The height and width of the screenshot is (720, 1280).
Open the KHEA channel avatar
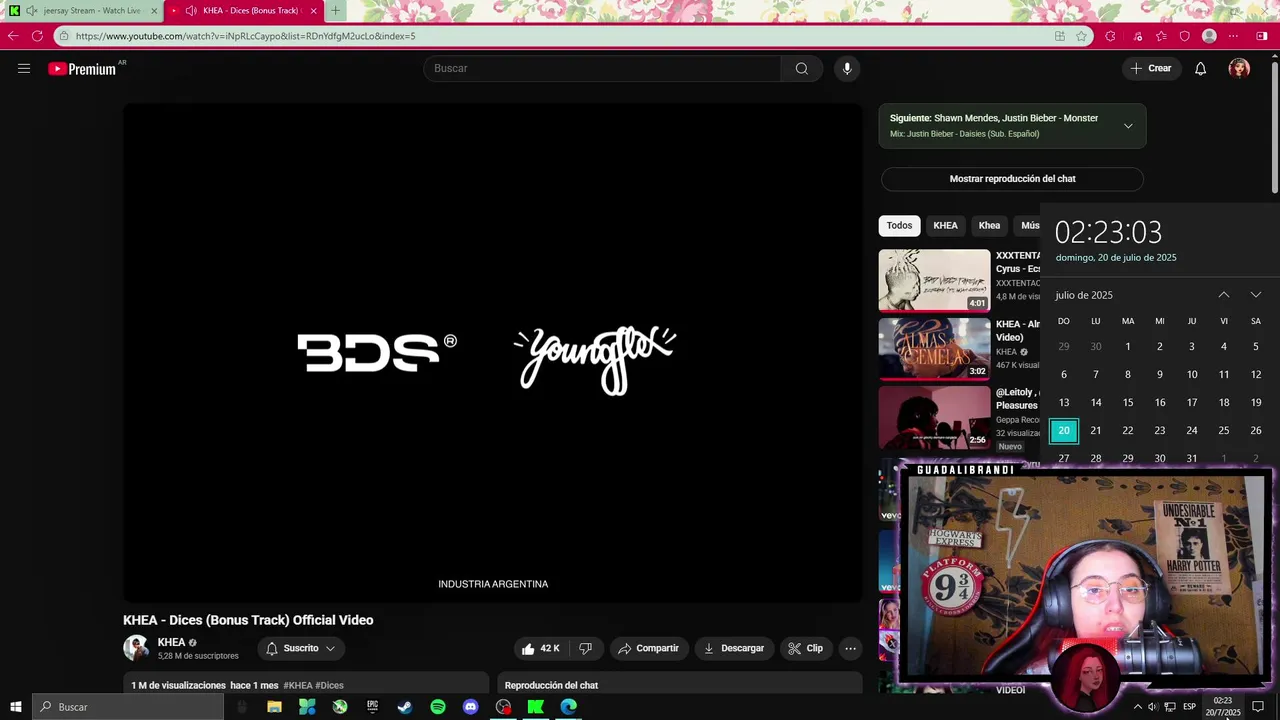[x=136, y=648]
